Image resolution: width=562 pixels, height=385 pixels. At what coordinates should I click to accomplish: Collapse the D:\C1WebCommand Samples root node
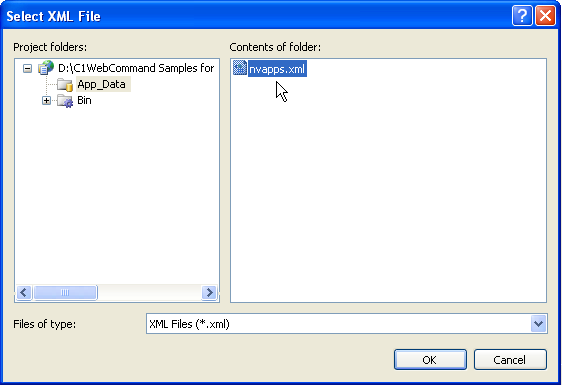tap(27, 68)
